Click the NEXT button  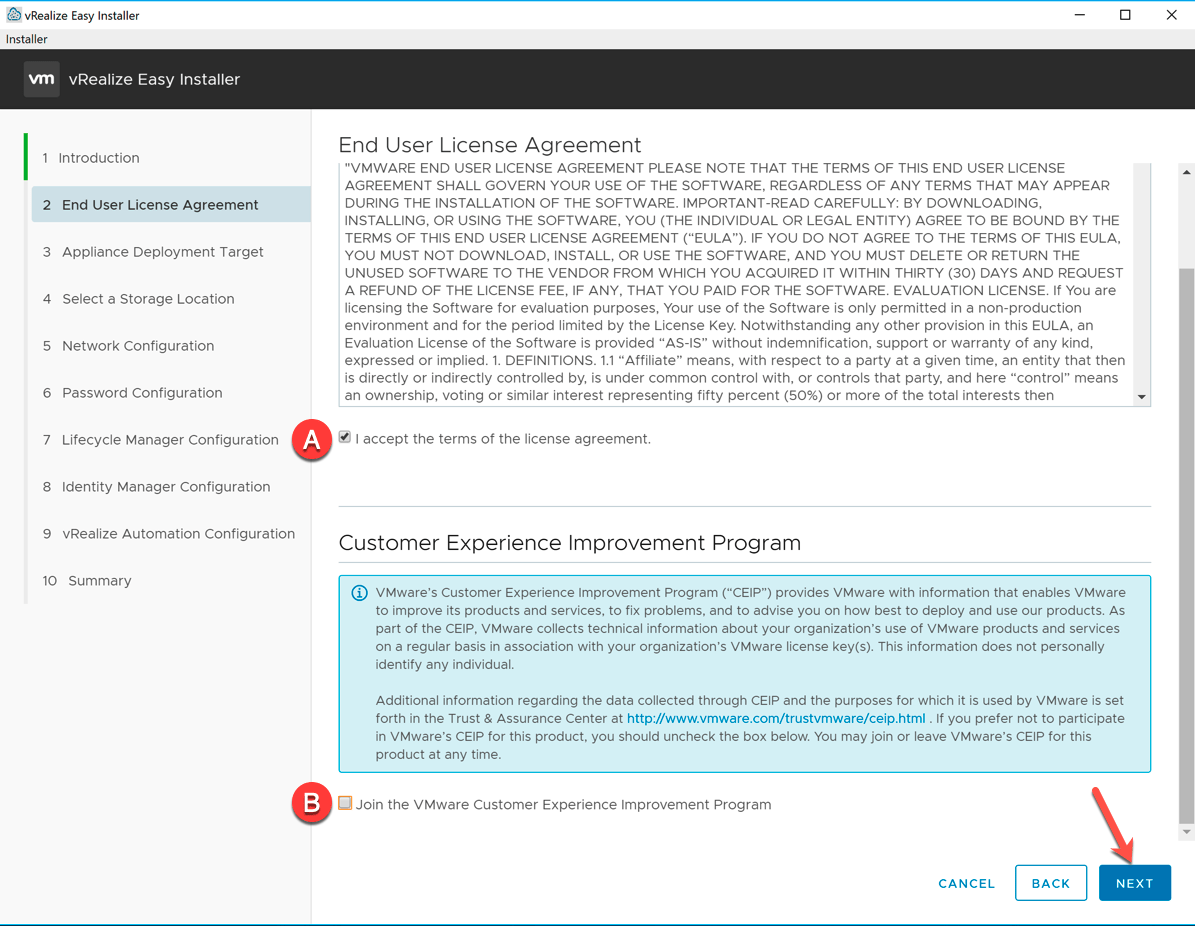pyautogui.click(x=1134, y=883)
